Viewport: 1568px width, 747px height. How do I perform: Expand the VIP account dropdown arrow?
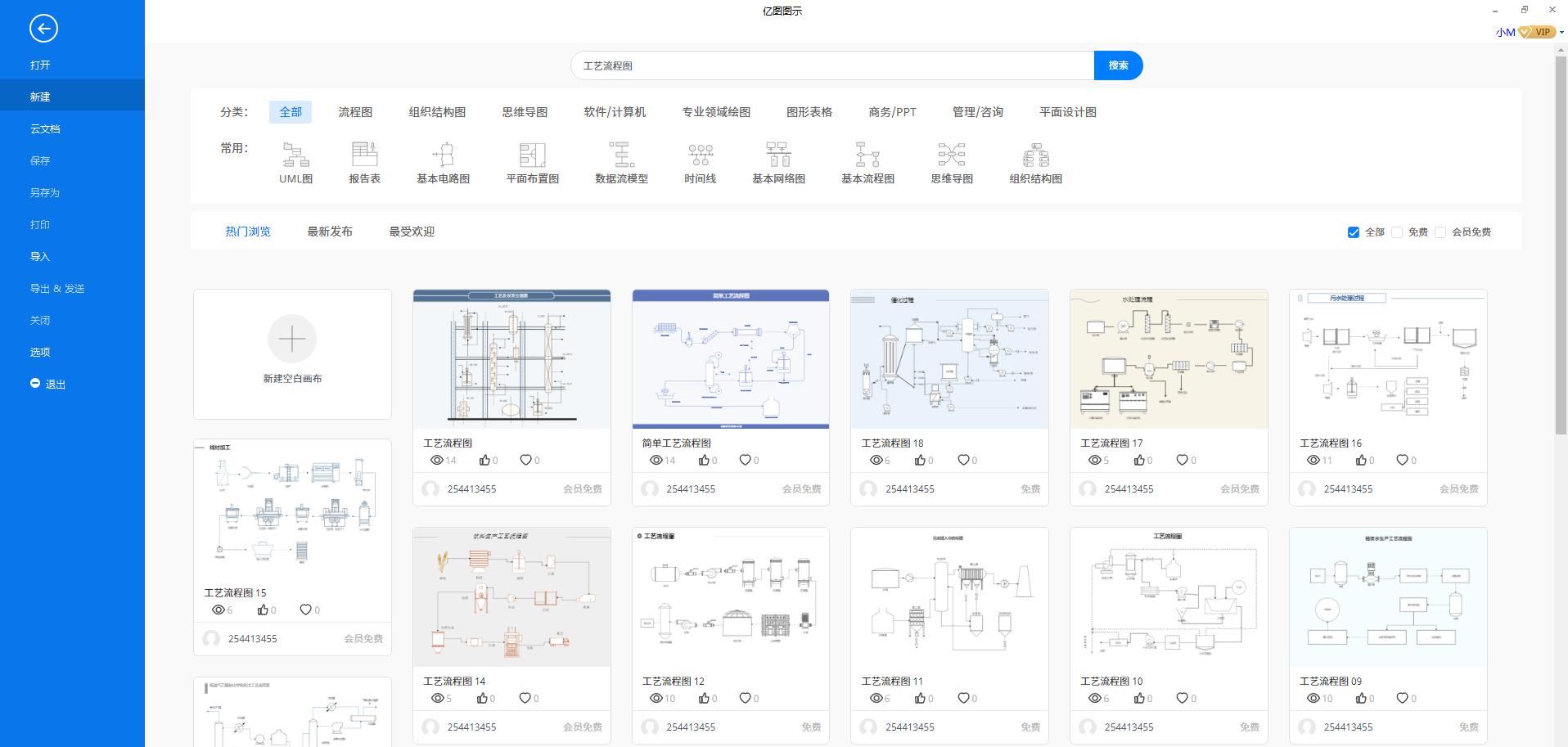pos(1560,33)
